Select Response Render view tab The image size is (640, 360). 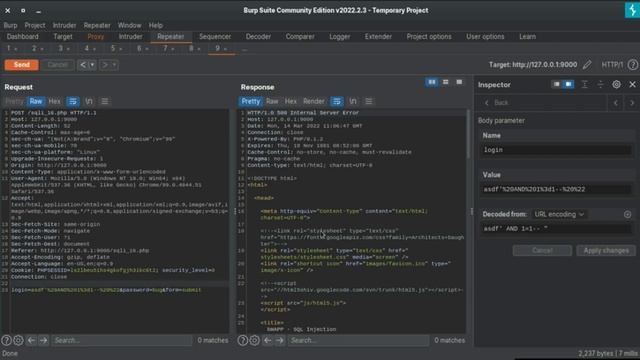pyautogui.click(x=313, y=101)
